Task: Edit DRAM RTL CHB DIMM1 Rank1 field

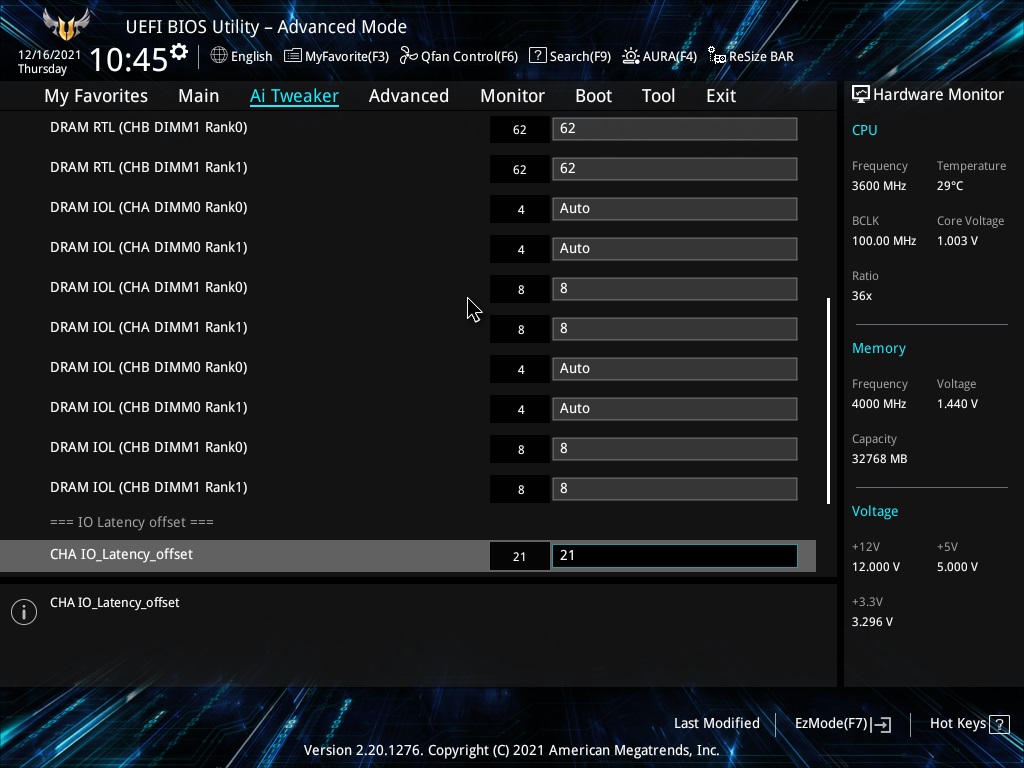Action: pos(675,168)
